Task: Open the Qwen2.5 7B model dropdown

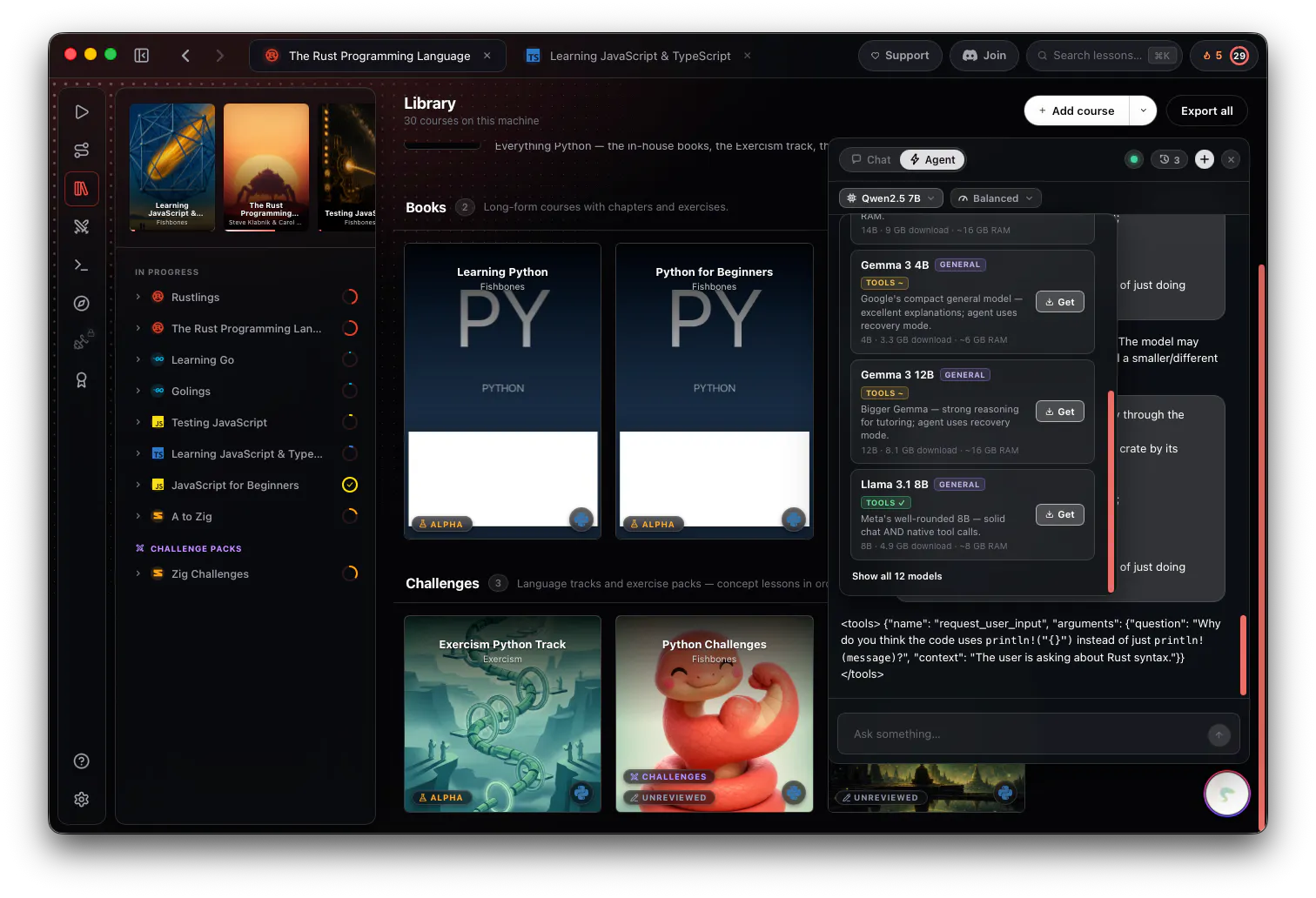Action: click(890, 198)
